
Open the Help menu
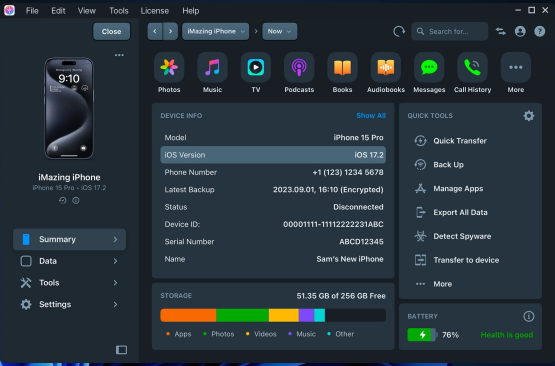(190, 11)
